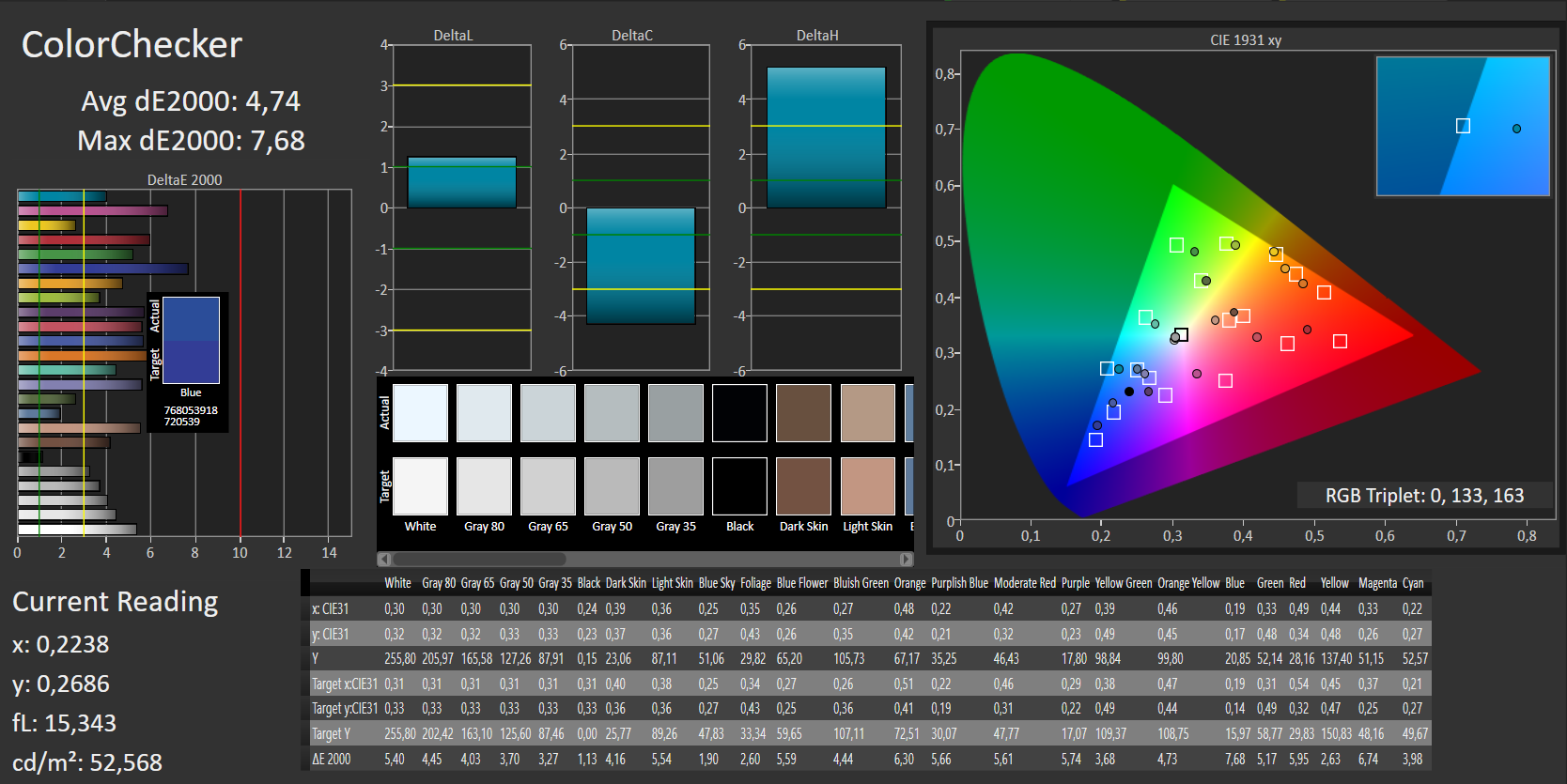Click the ΔE 2000 row label
The height and width of the screenshot is (784, 1567).
click(x=331, y=759)
